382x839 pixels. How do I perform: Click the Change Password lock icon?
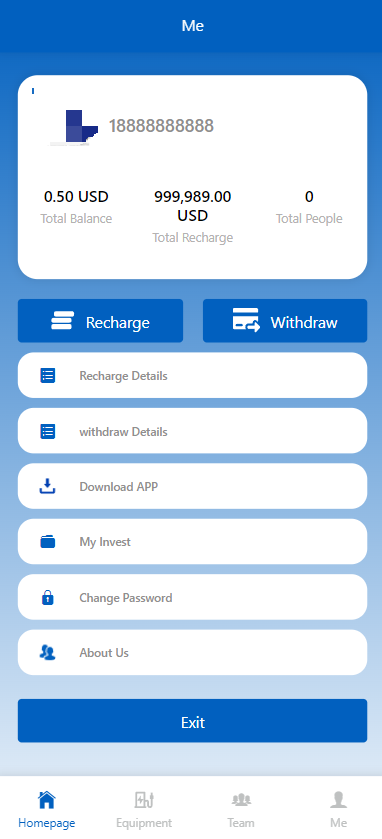48,597
